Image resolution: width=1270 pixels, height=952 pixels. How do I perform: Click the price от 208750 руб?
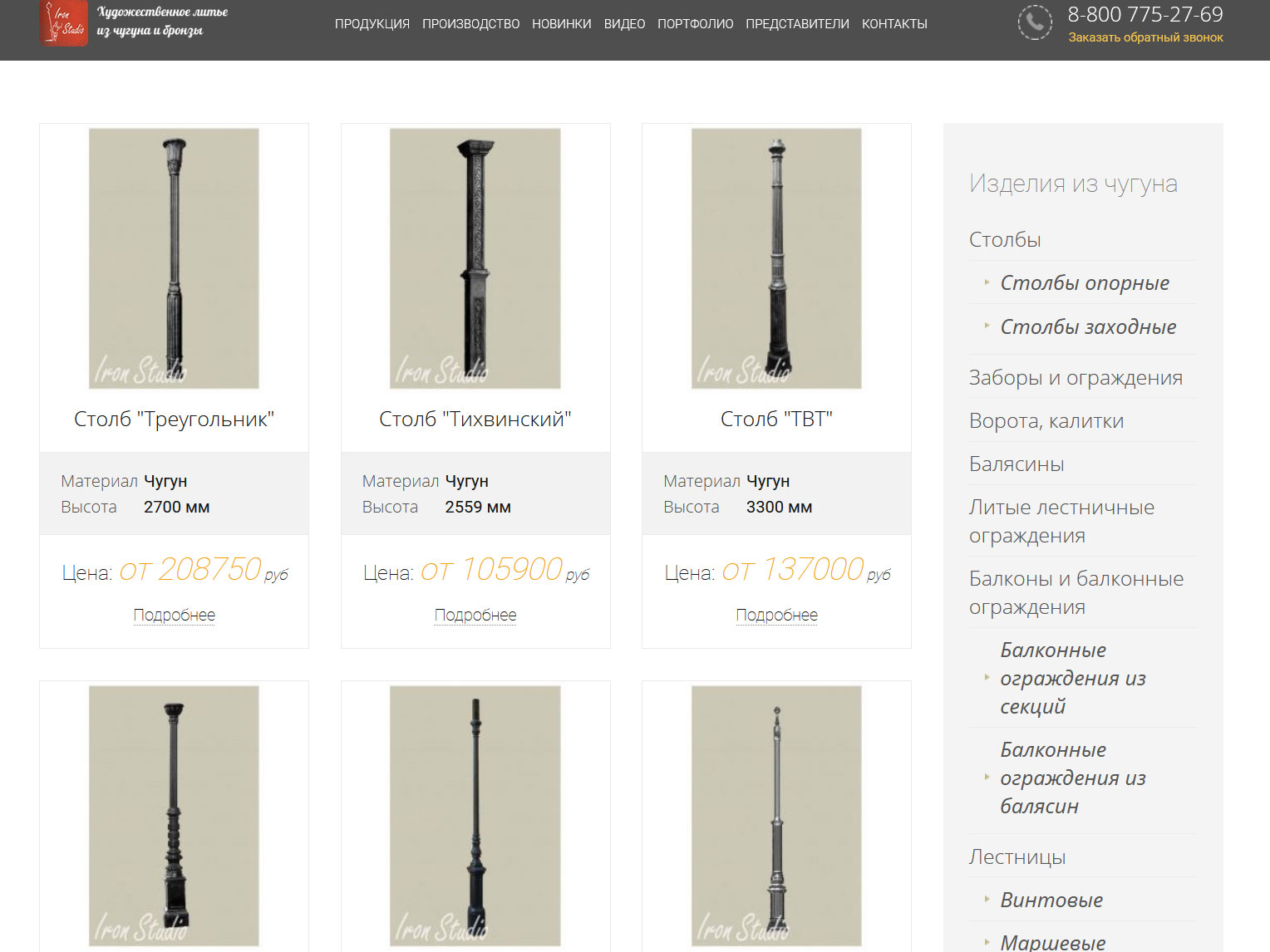[204, 570]
